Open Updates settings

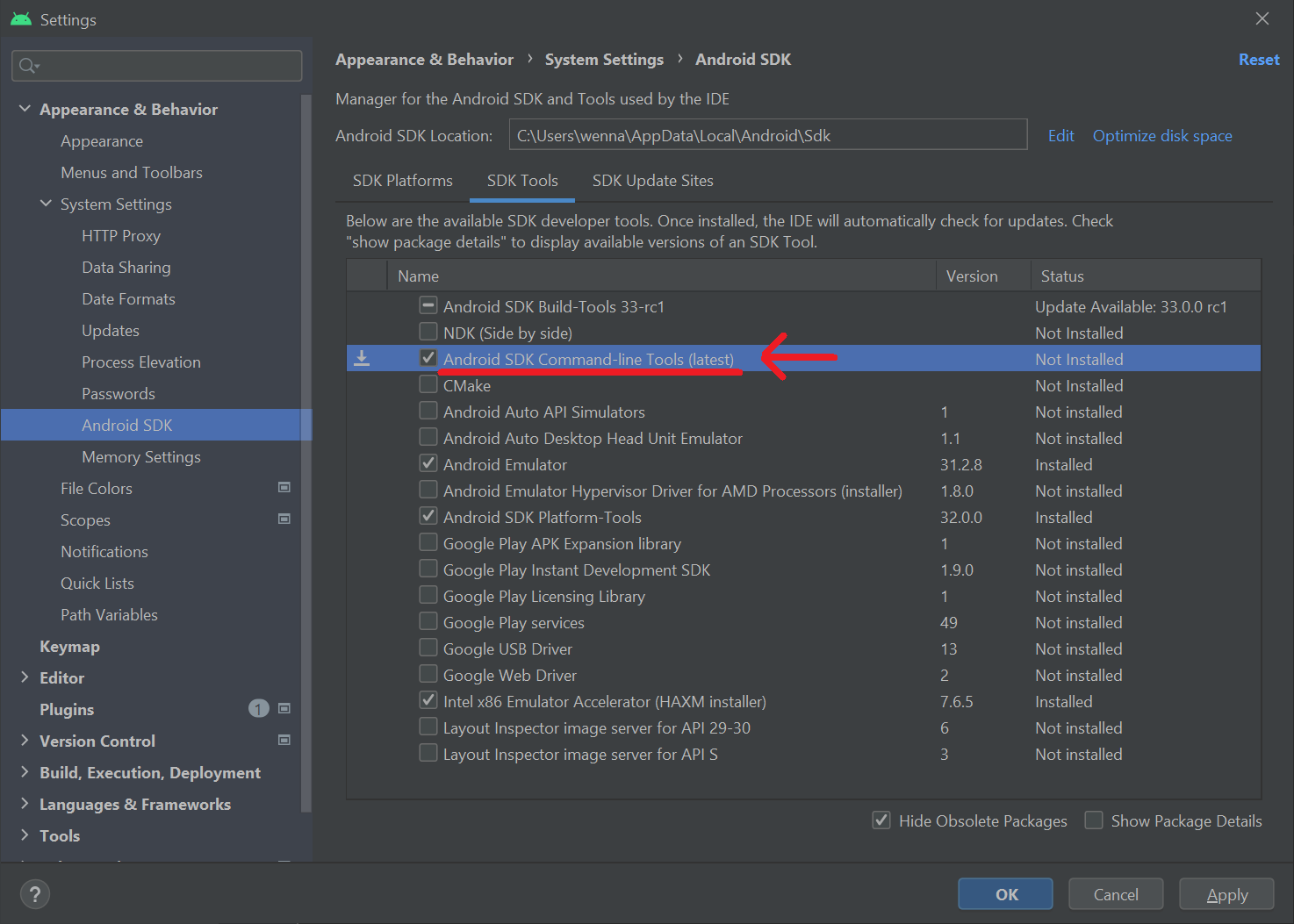(111, 331)
